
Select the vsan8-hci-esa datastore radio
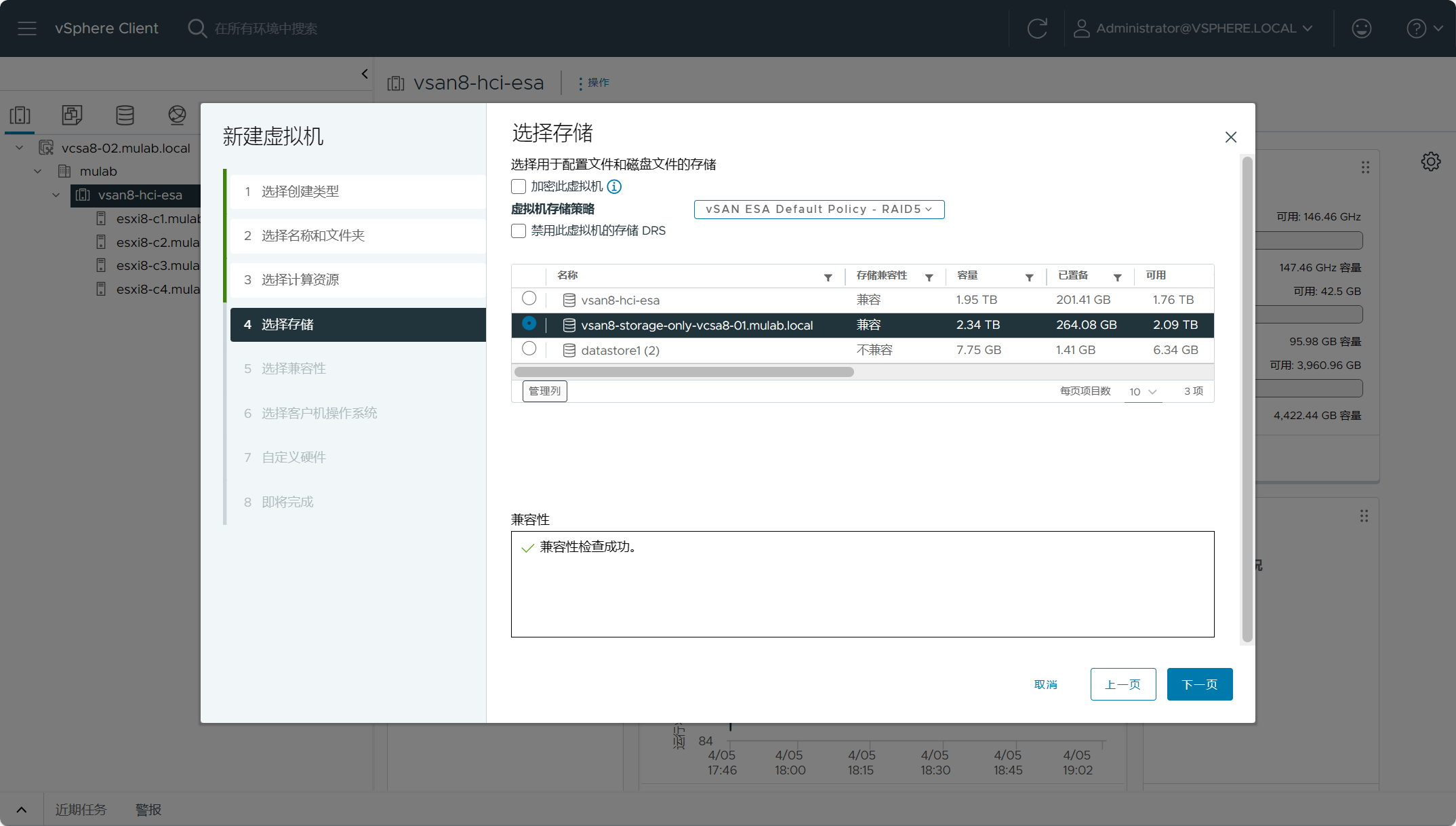(x=529, y=298)
